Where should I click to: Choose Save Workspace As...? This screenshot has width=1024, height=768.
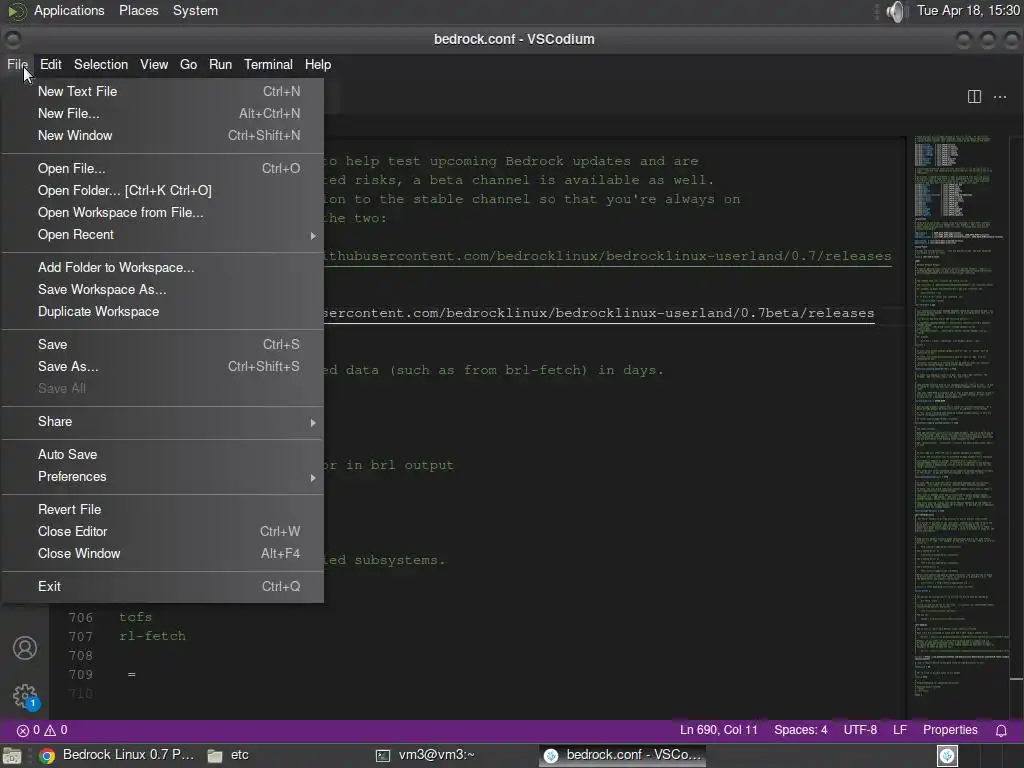click(163, 290)
